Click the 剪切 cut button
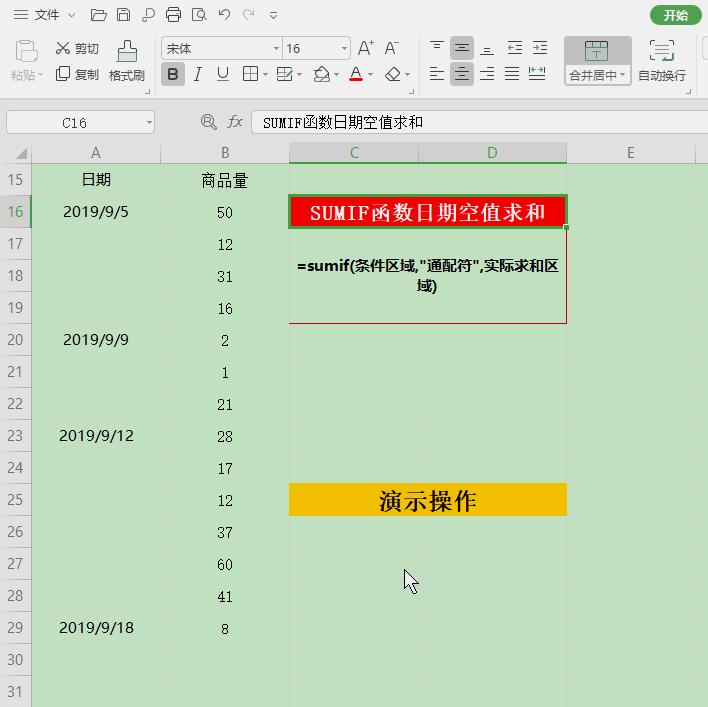708x707 pixels. [x=77, y=48]
